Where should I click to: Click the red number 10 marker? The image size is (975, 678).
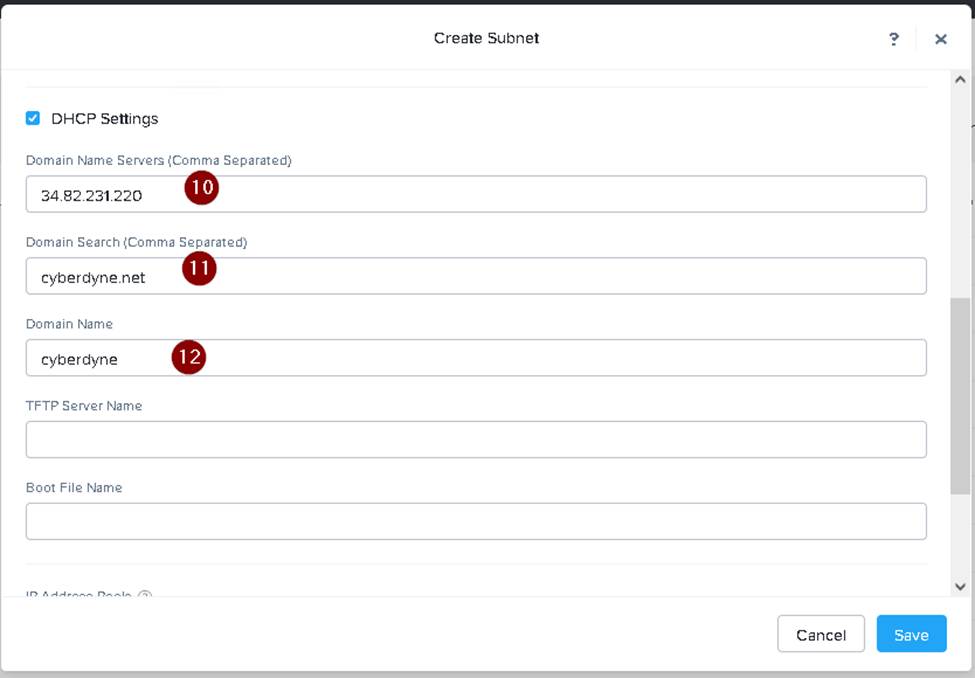coord(201,188)
